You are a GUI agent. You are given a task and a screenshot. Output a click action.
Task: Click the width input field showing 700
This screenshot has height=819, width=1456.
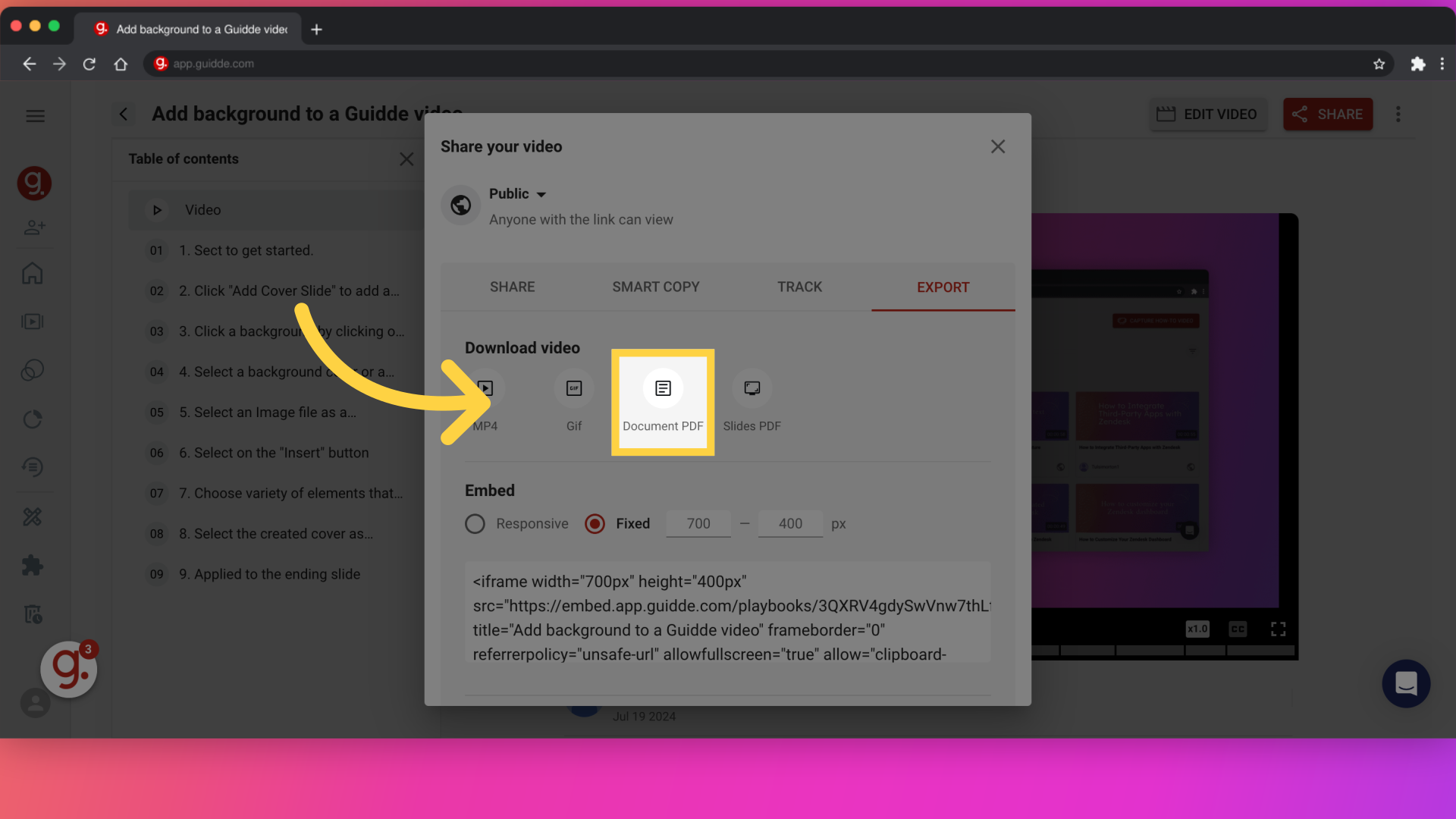pos(698,522)
